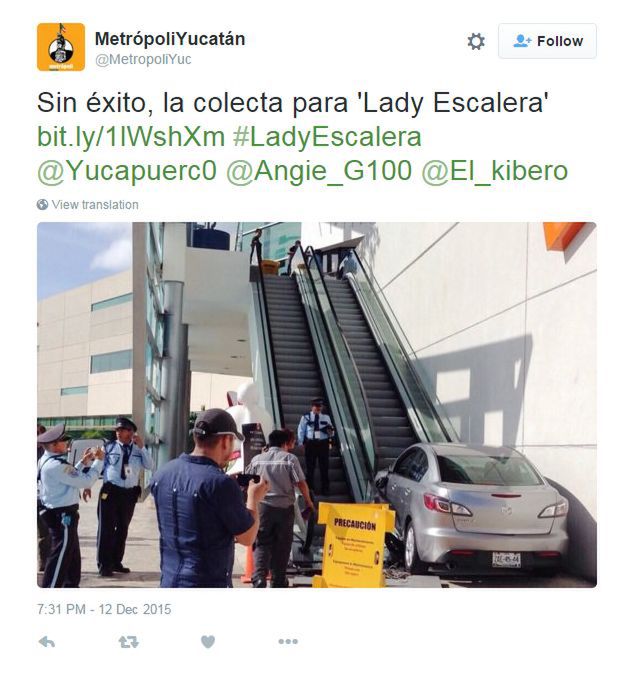Follow the MetrópoliYucatán account

pos(547,41)
